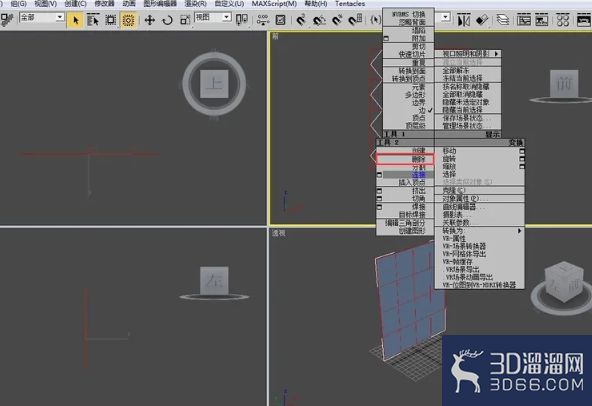Open settings box beside 连接

point(379,175)
